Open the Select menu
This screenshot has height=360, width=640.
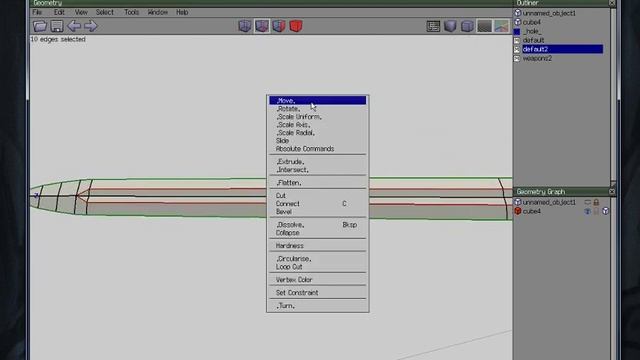click(x=104, y=12)
